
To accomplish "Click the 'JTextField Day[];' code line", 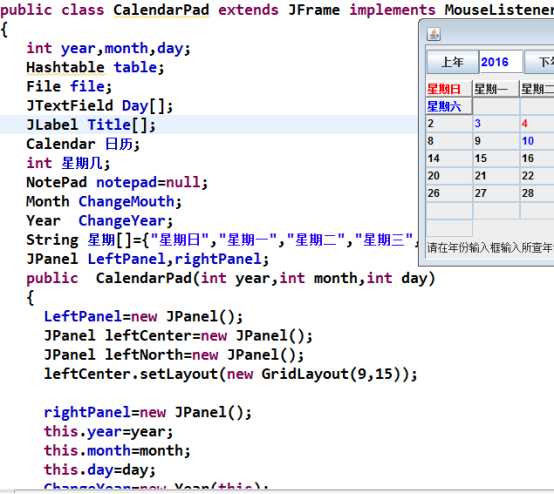I will (x=100, y=106).
